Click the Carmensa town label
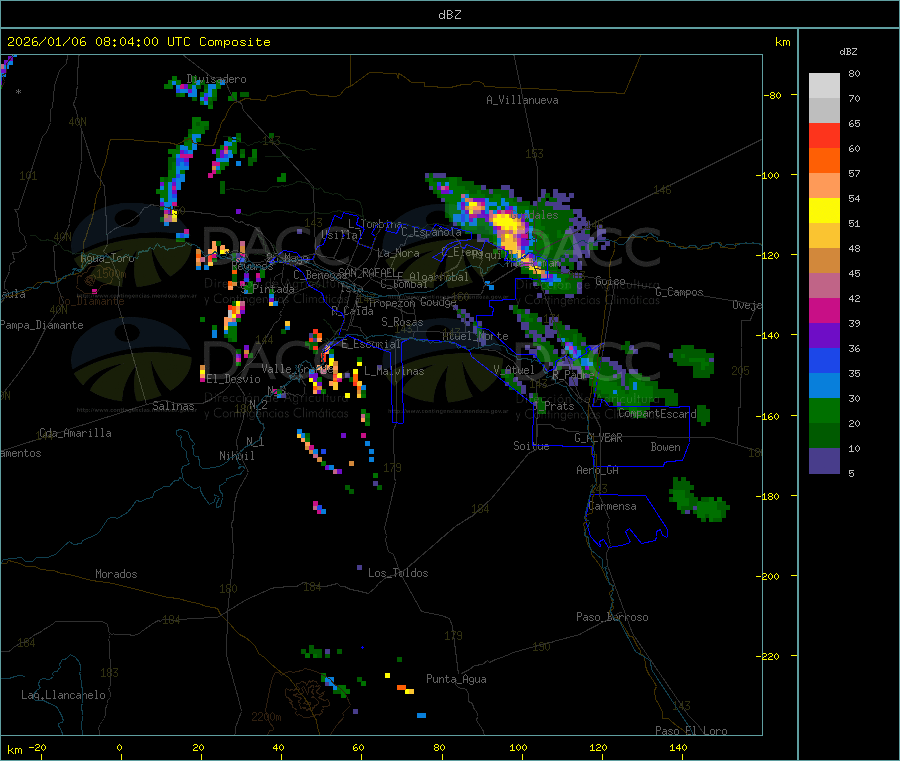Screen dimensions: 900x761 pos(612,507)
